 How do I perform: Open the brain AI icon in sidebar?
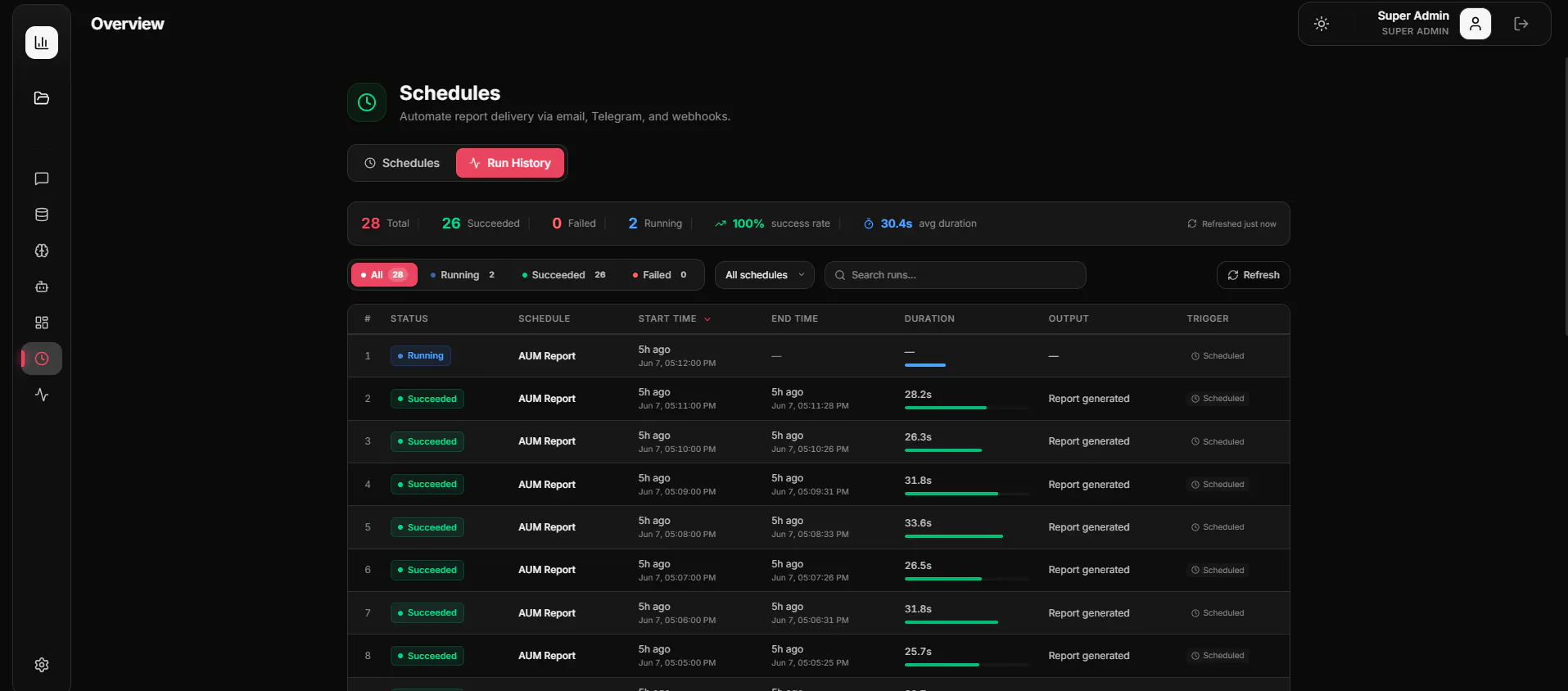[42, 251]
